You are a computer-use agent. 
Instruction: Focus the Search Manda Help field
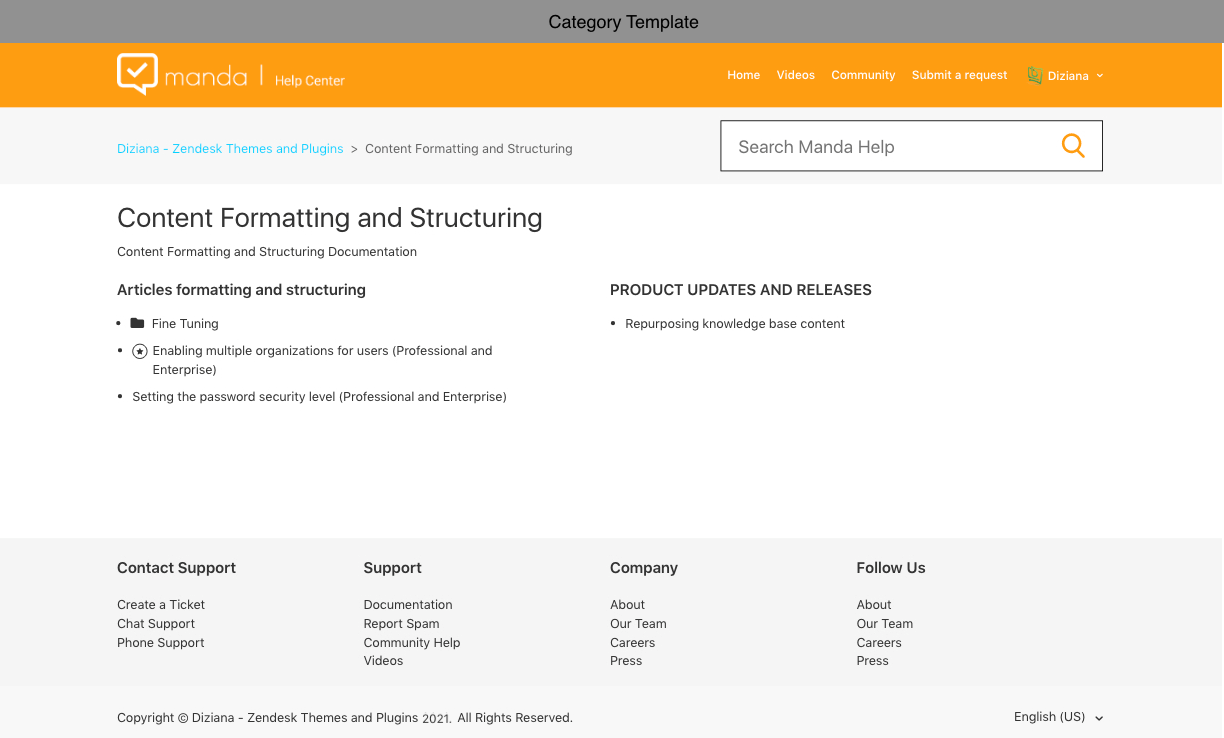(911, 146)
